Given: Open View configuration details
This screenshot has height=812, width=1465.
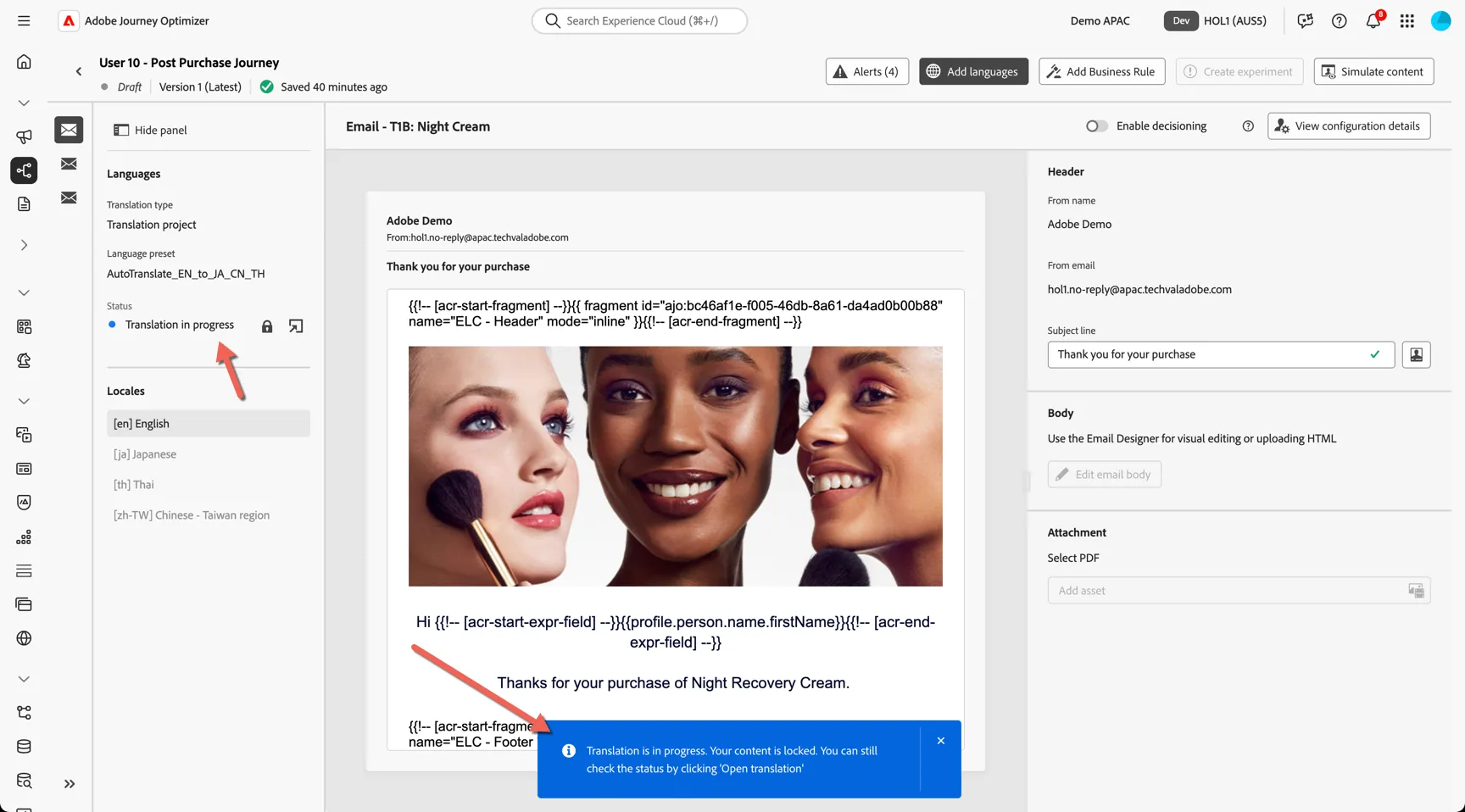Looking at the screenshot, I should 1349,126.
